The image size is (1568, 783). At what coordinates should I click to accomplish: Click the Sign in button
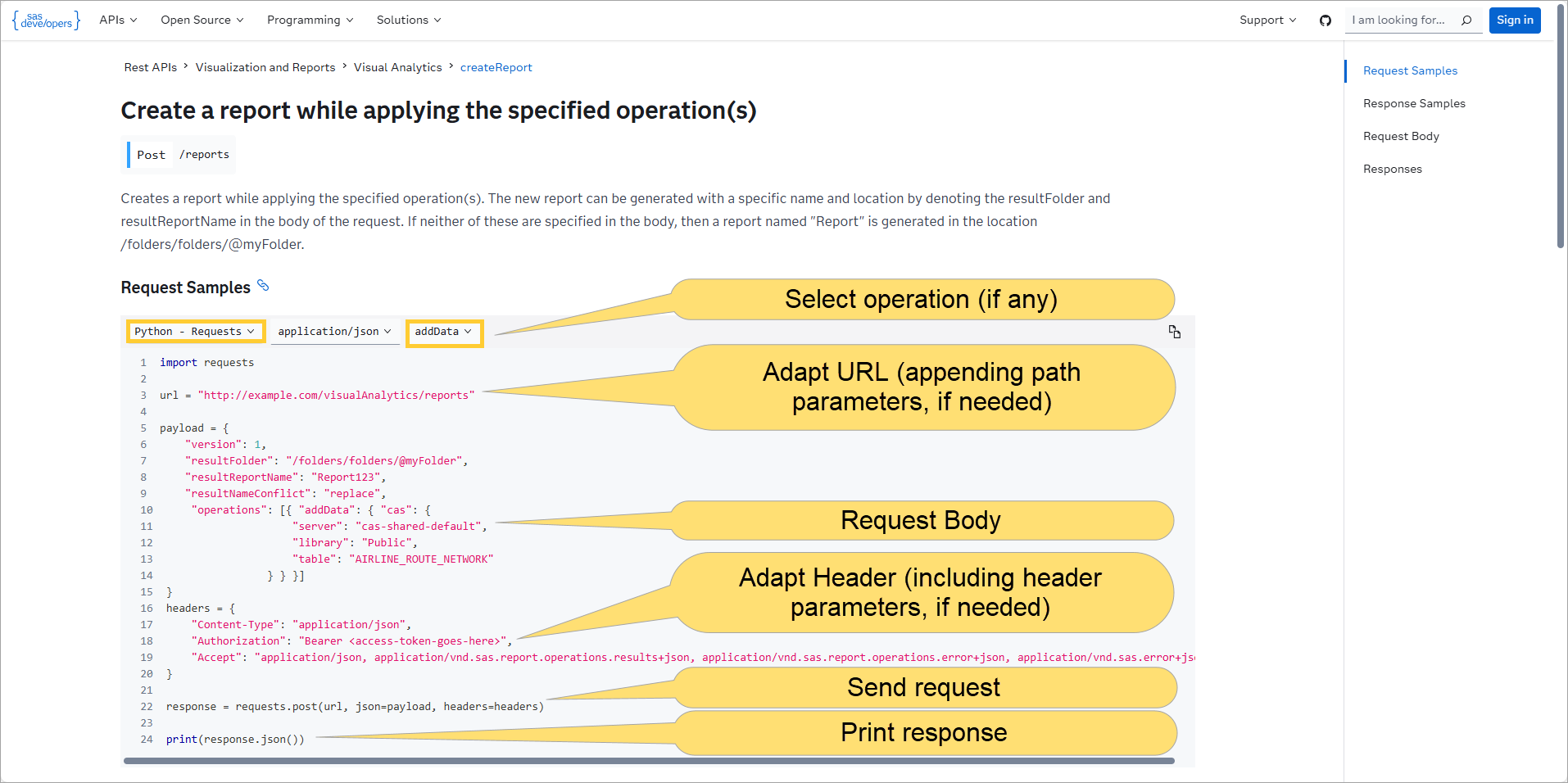[1514, 20]
